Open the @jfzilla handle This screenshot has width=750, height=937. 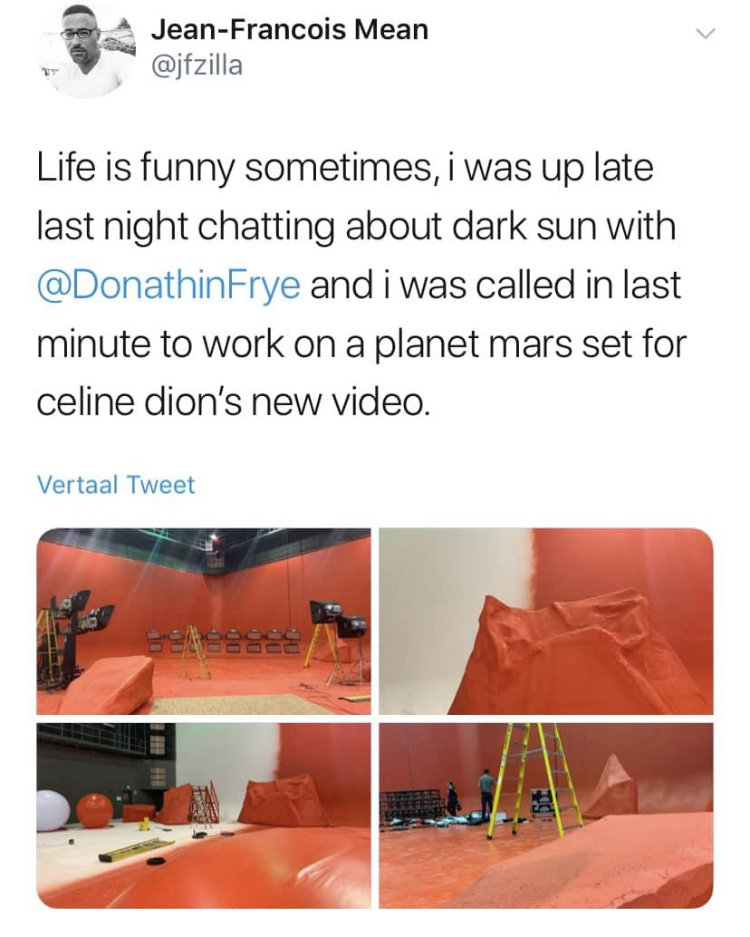pyautogui.click(x=198, y=65)
